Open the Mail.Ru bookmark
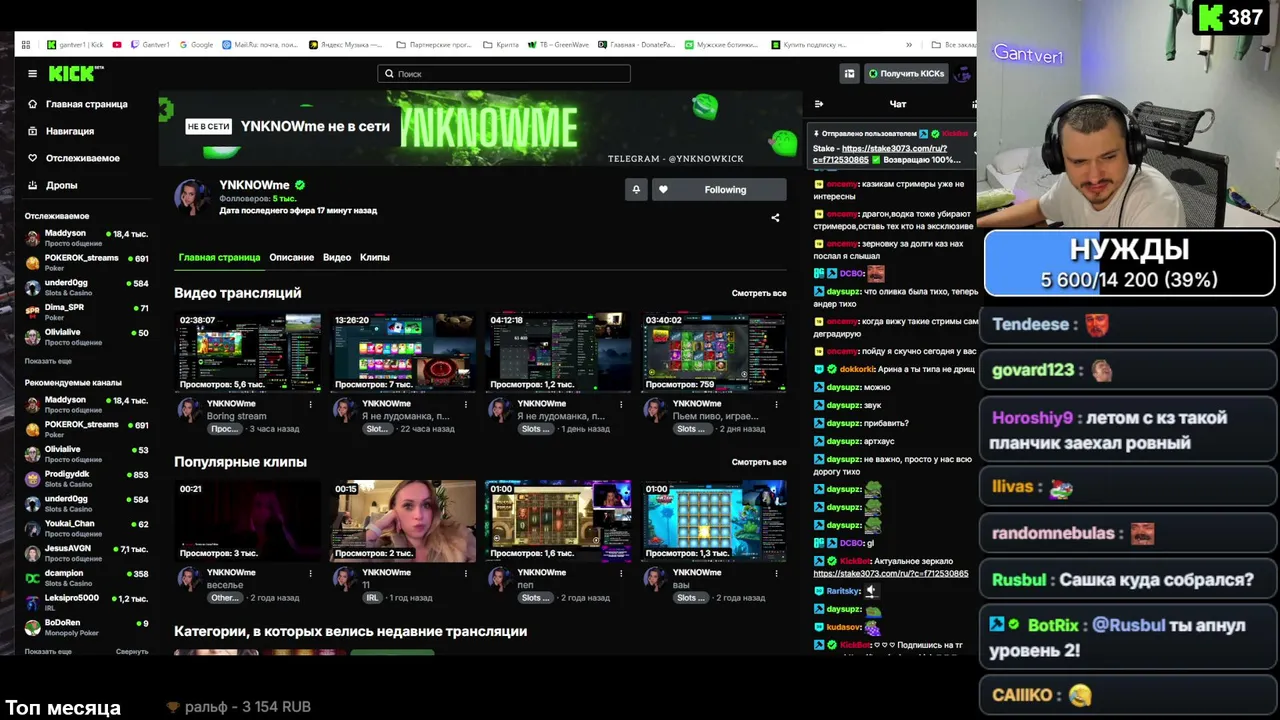This screenshot has width=1280, height=720. [x=260, y=44]
